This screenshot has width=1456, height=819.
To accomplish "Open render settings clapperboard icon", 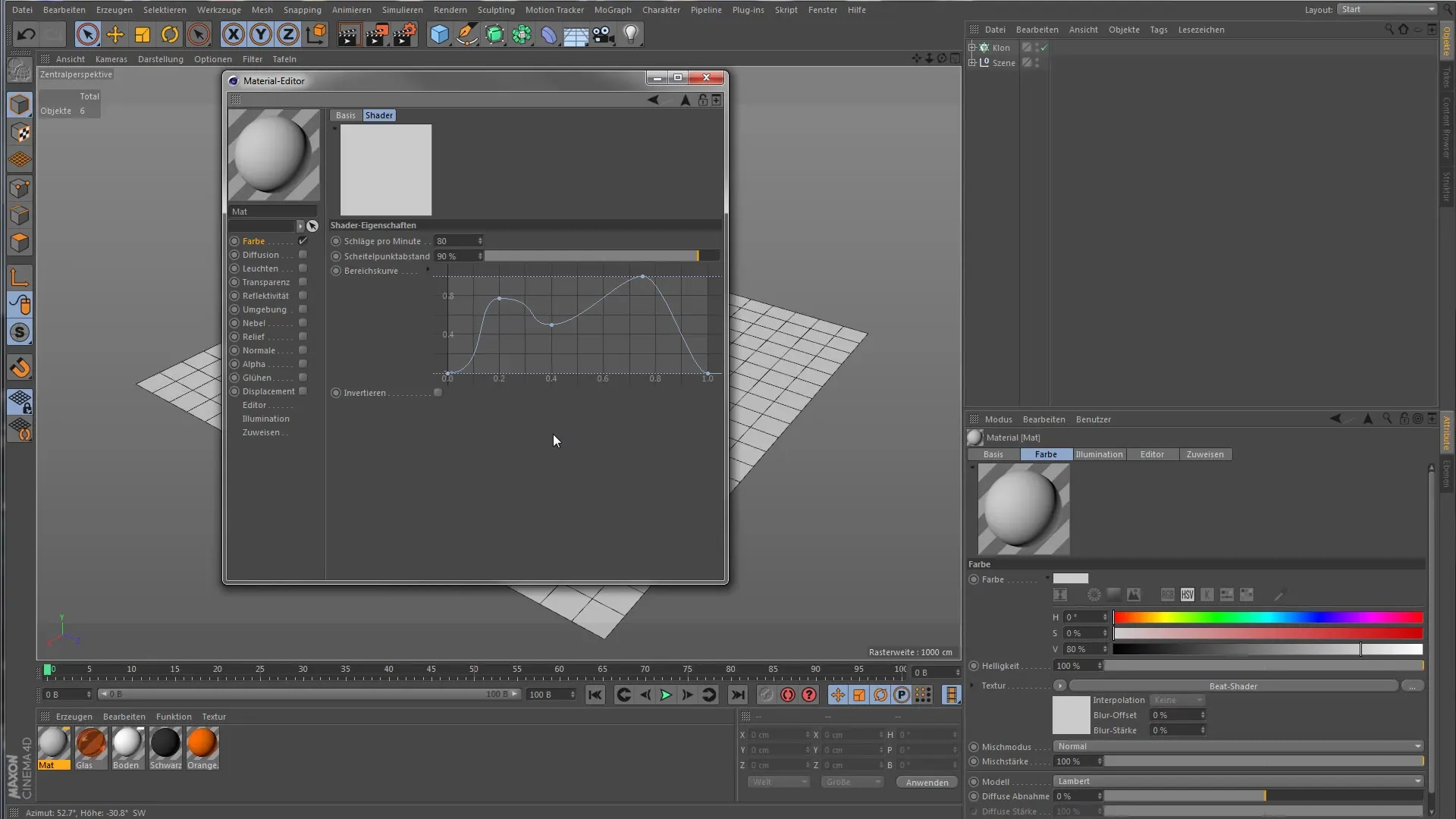I will click(x=405, y=34).
